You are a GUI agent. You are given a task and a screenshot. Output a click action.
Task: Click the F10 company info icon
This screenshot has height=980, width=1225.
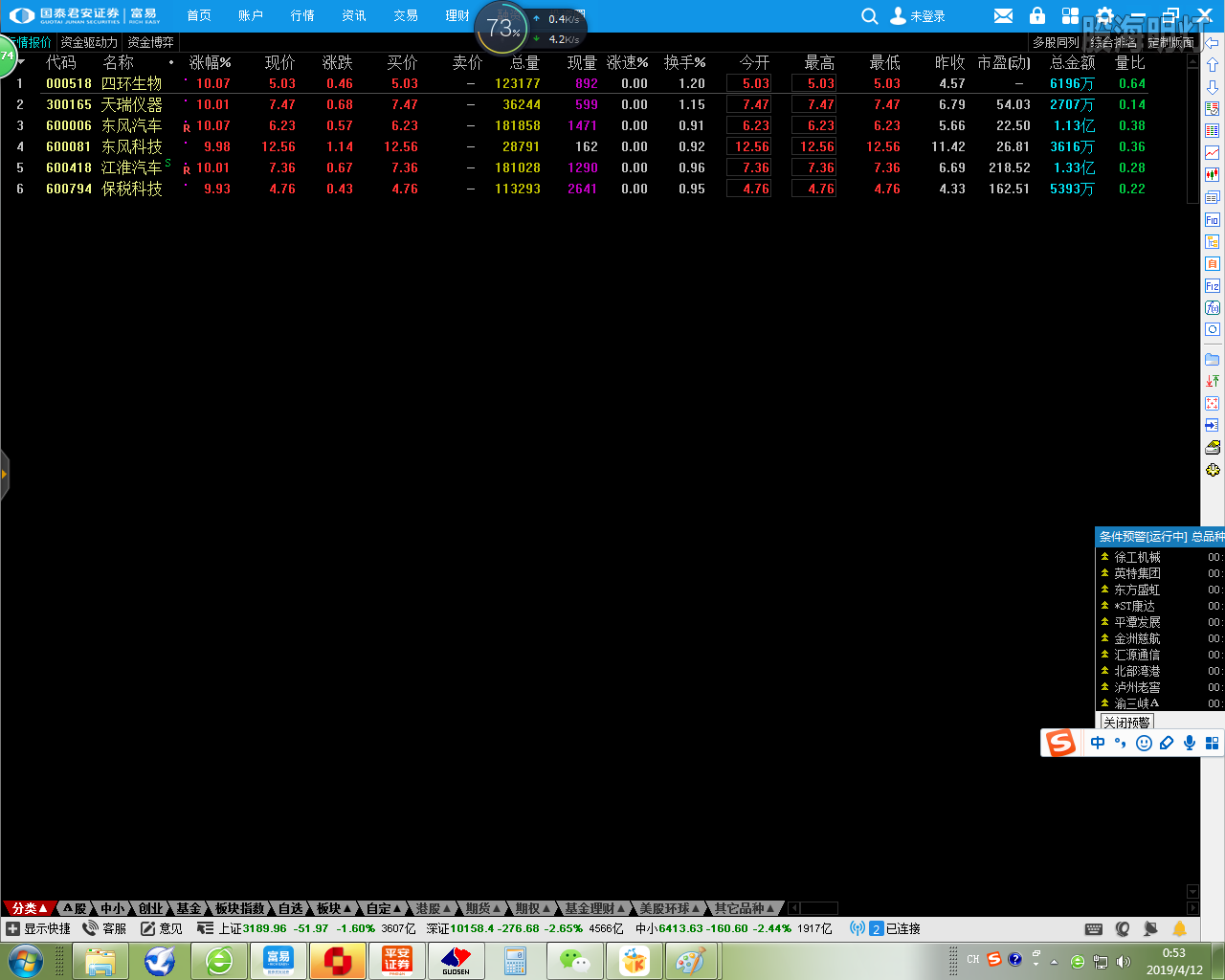click(x=1213, y=220)
